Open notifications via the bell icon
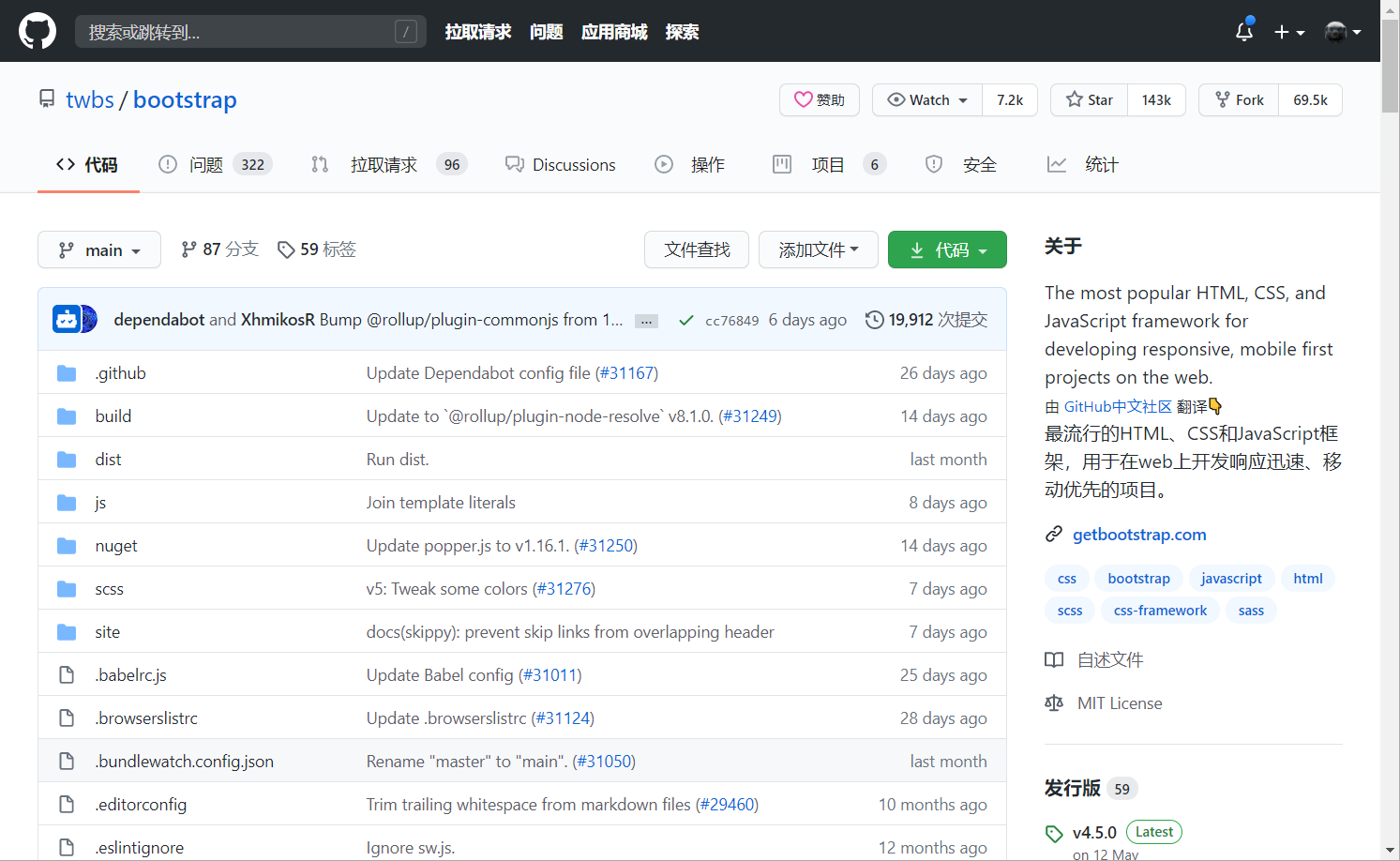Image resolution: width=1400 pixels, height=861 pixels. pos(1243,31)
